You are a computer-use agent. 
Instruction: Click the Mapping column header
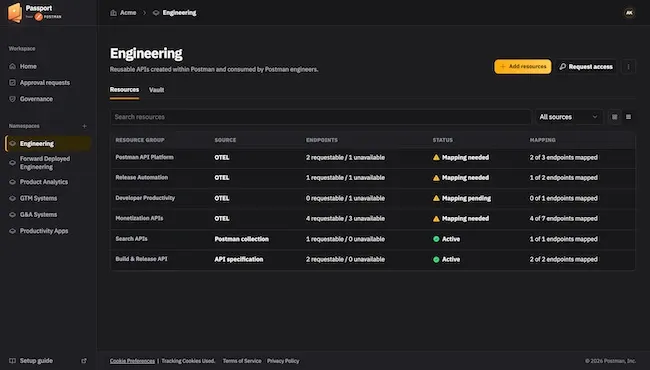tap(543, 140)
